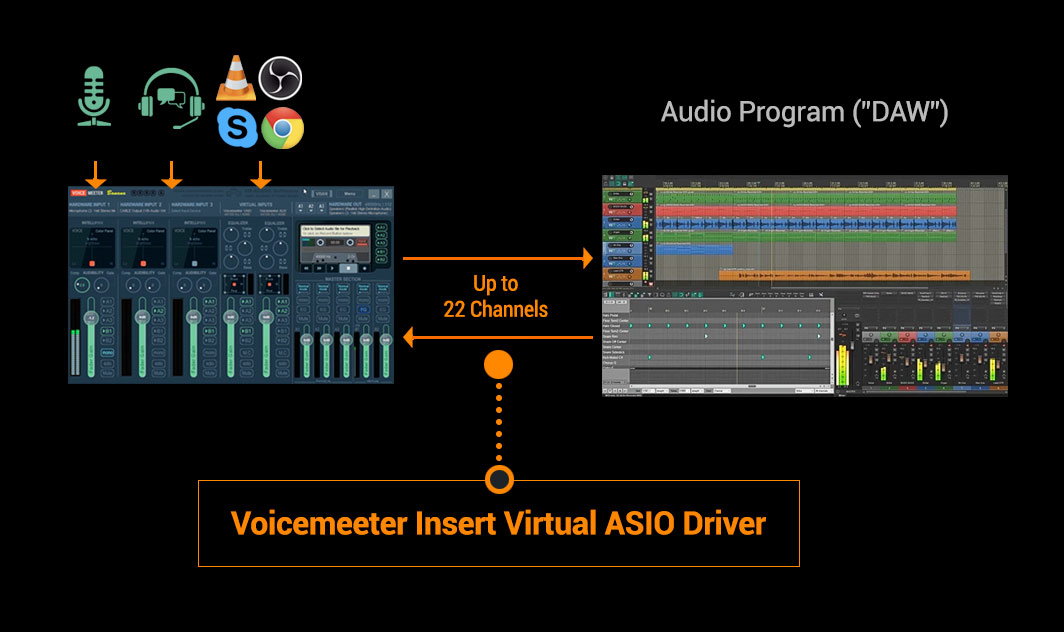
Task: Click the VLC cone icon
Action: point(235,78)
